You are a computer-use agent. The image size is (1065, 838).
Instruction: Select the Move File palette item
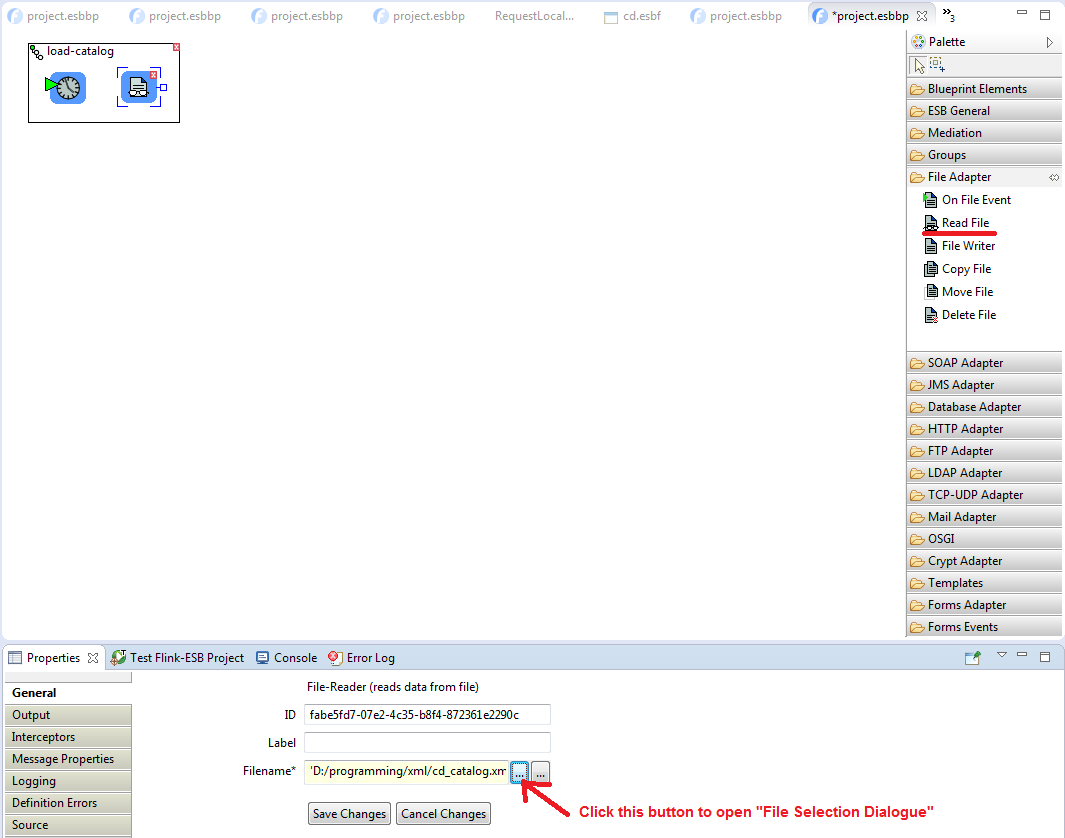click(966, 292)
